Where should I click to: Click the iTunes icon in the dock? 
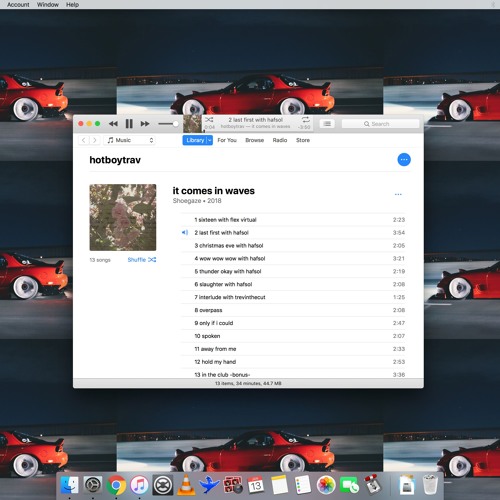(x=139, y=485)
